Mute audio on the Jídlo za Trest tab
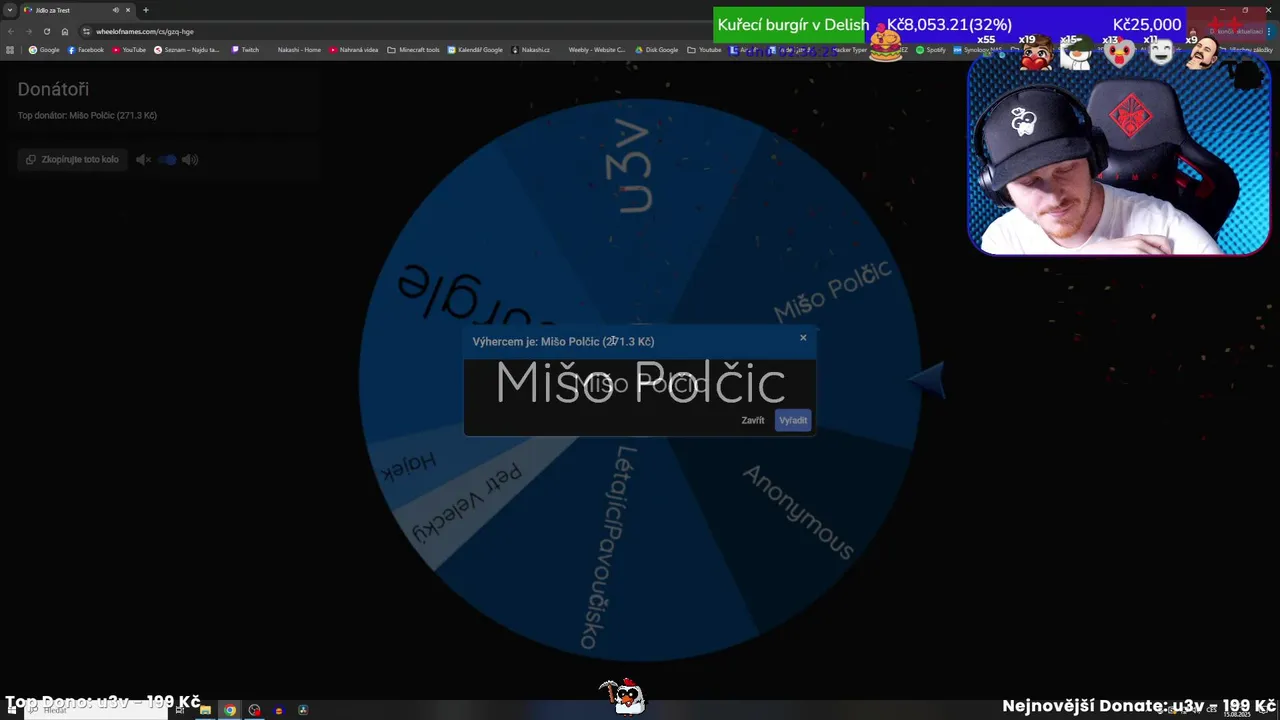Screen dimensions: 1280x720 (x=116, y=10)
